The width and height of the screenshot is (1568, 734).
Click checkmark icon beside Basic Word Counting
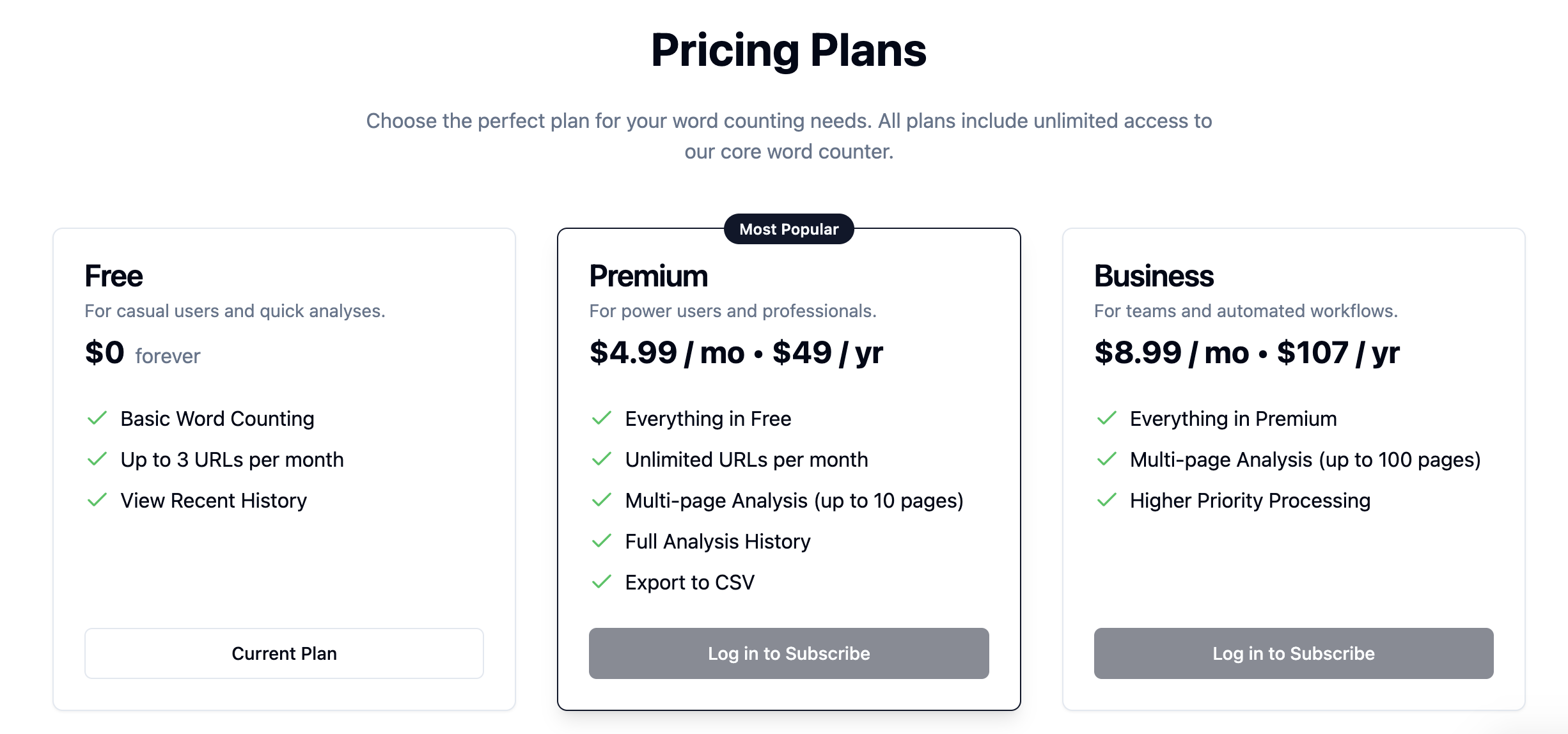(97, 419)
